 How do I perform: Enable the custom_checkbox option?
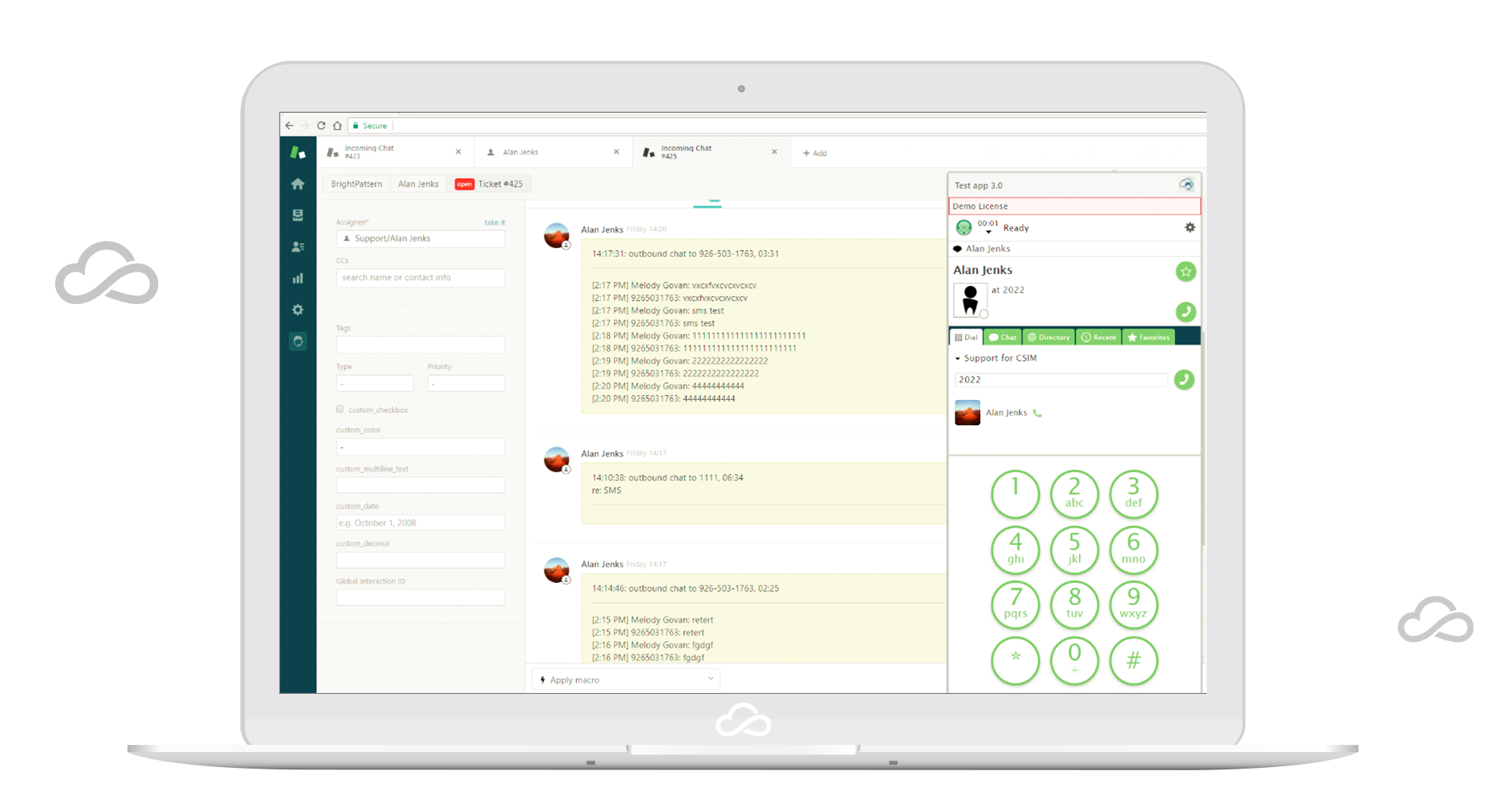(339, 409)
